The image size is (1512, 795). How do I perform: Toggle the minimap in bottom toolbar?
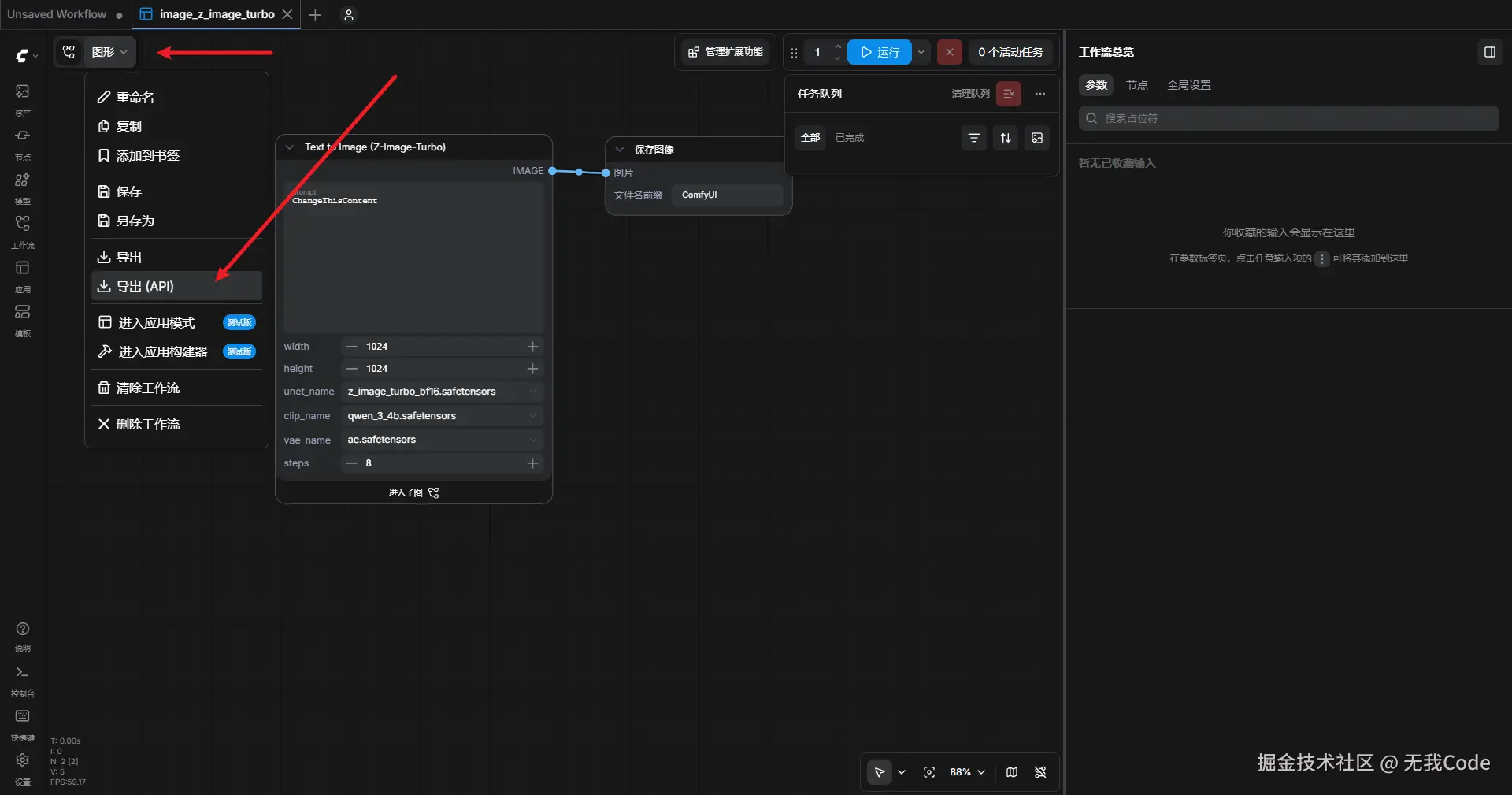click(1012, 772)
